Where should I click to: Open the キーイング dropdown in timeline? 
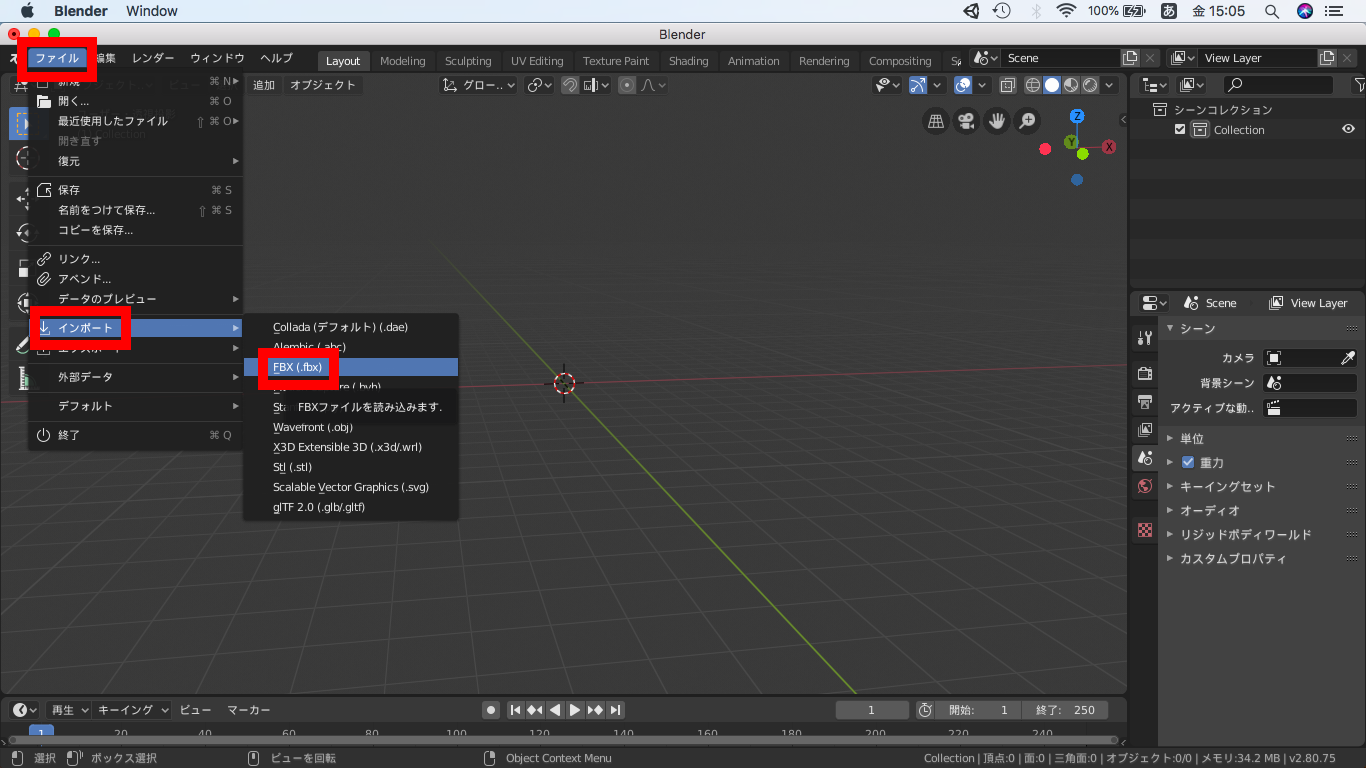pos(133,710)
